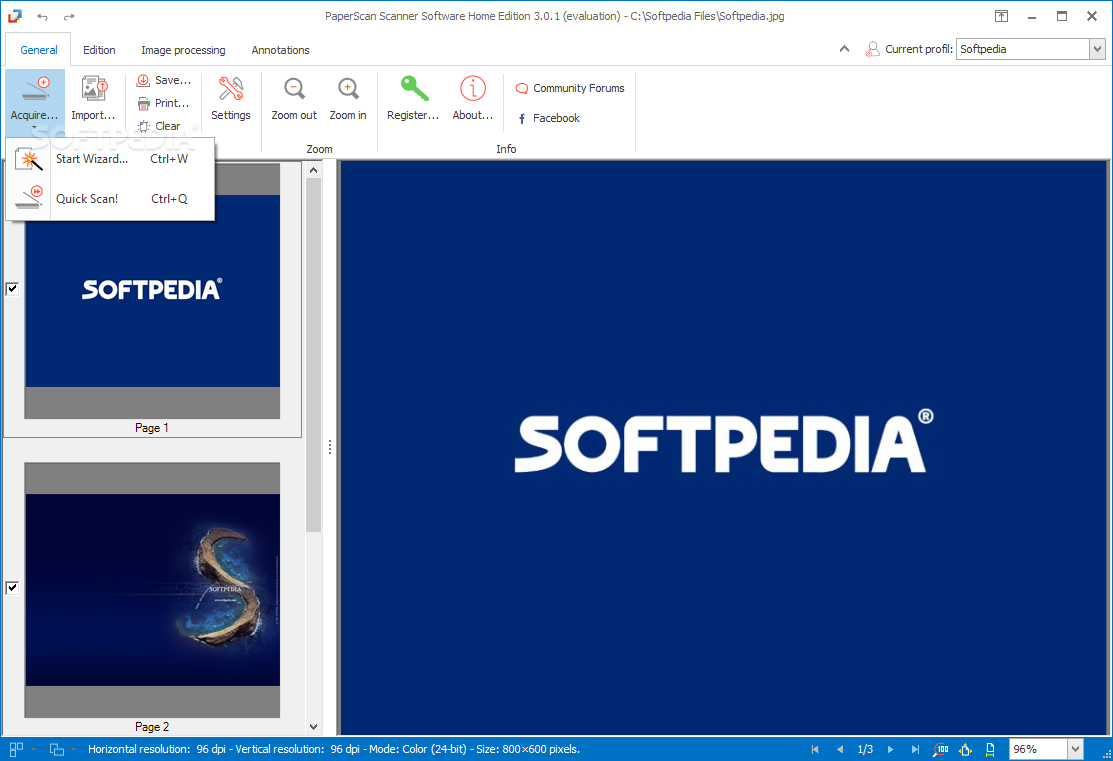Screen dimensions: 1113x761
Task: Click the Undo arrow in title bar
Action: (x=43, y=16)
